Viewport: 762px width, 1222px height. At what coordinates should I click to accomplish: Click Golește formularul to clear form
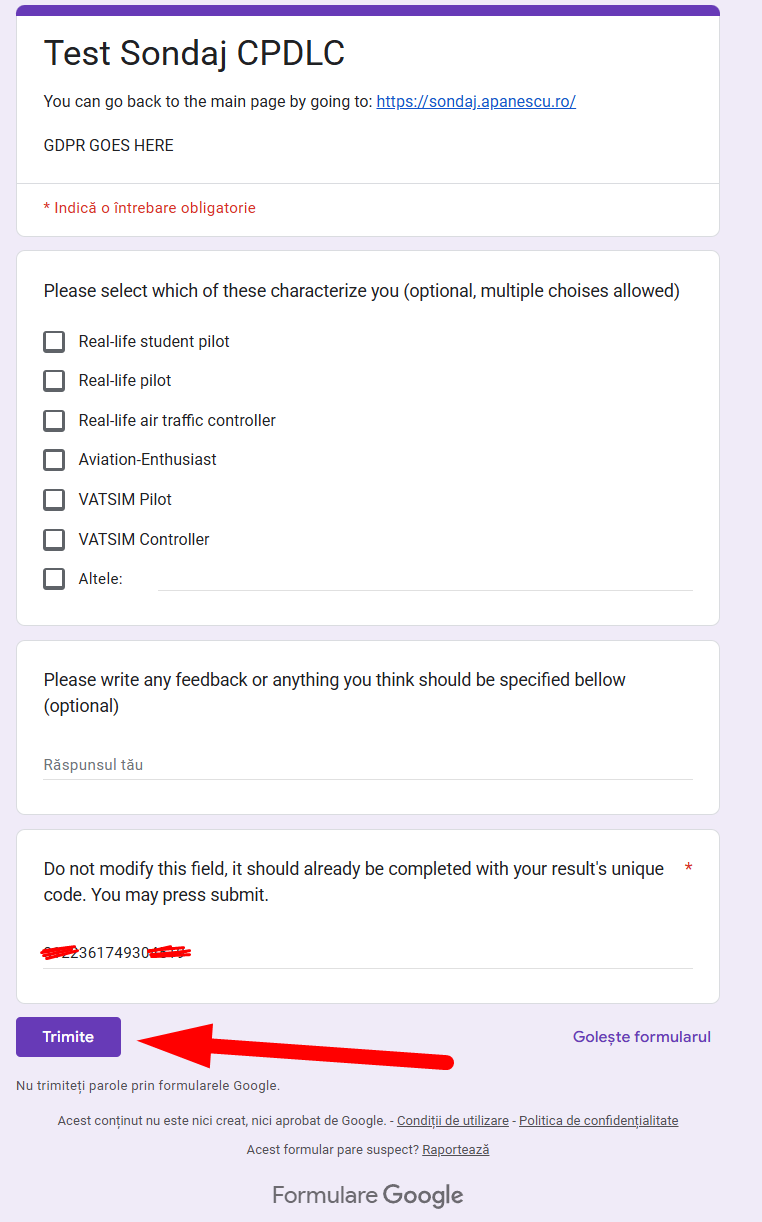(x=642, y=1037)
